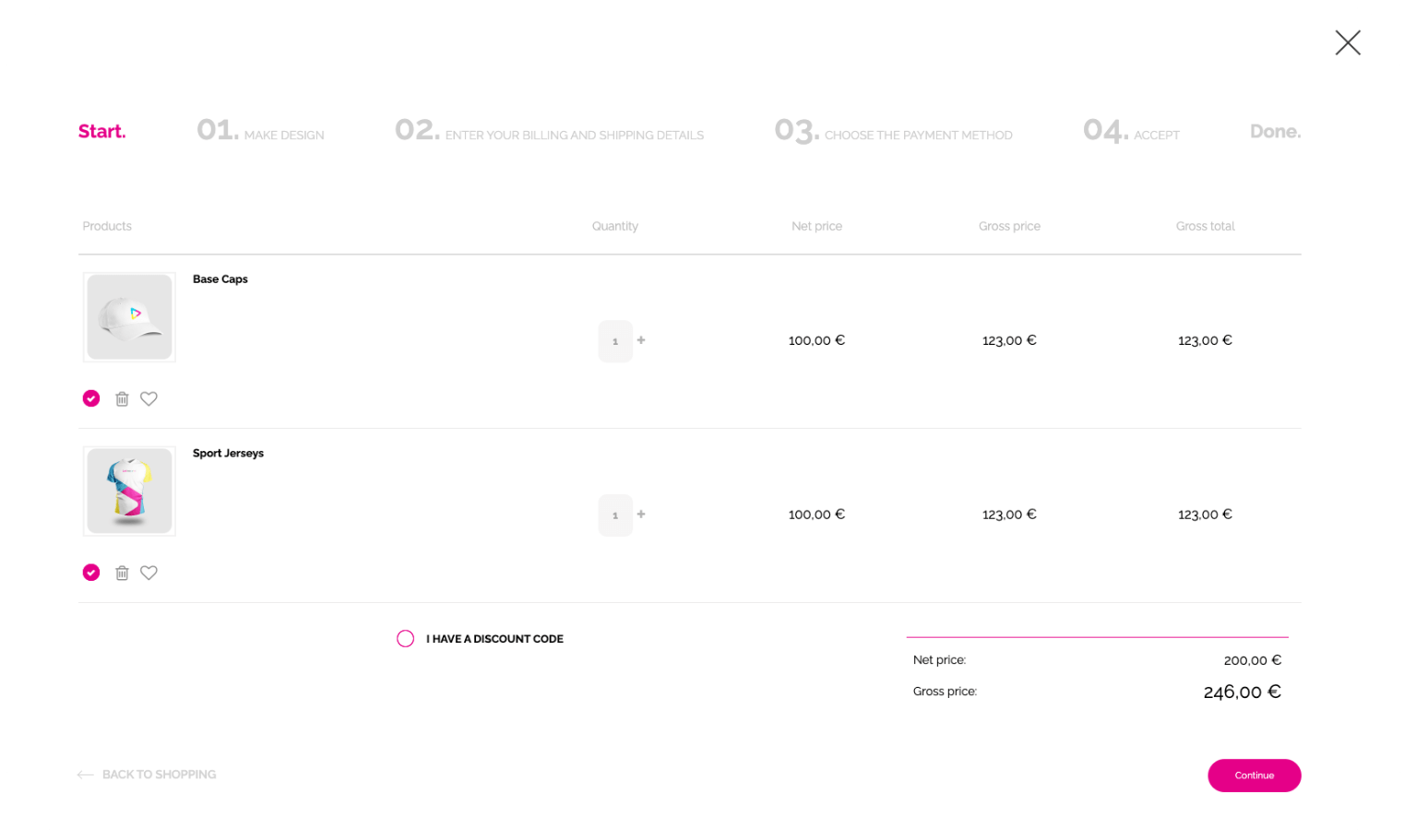
Task: Add Sport Jerseys to wishlist heart
Action: coord(149,573)
